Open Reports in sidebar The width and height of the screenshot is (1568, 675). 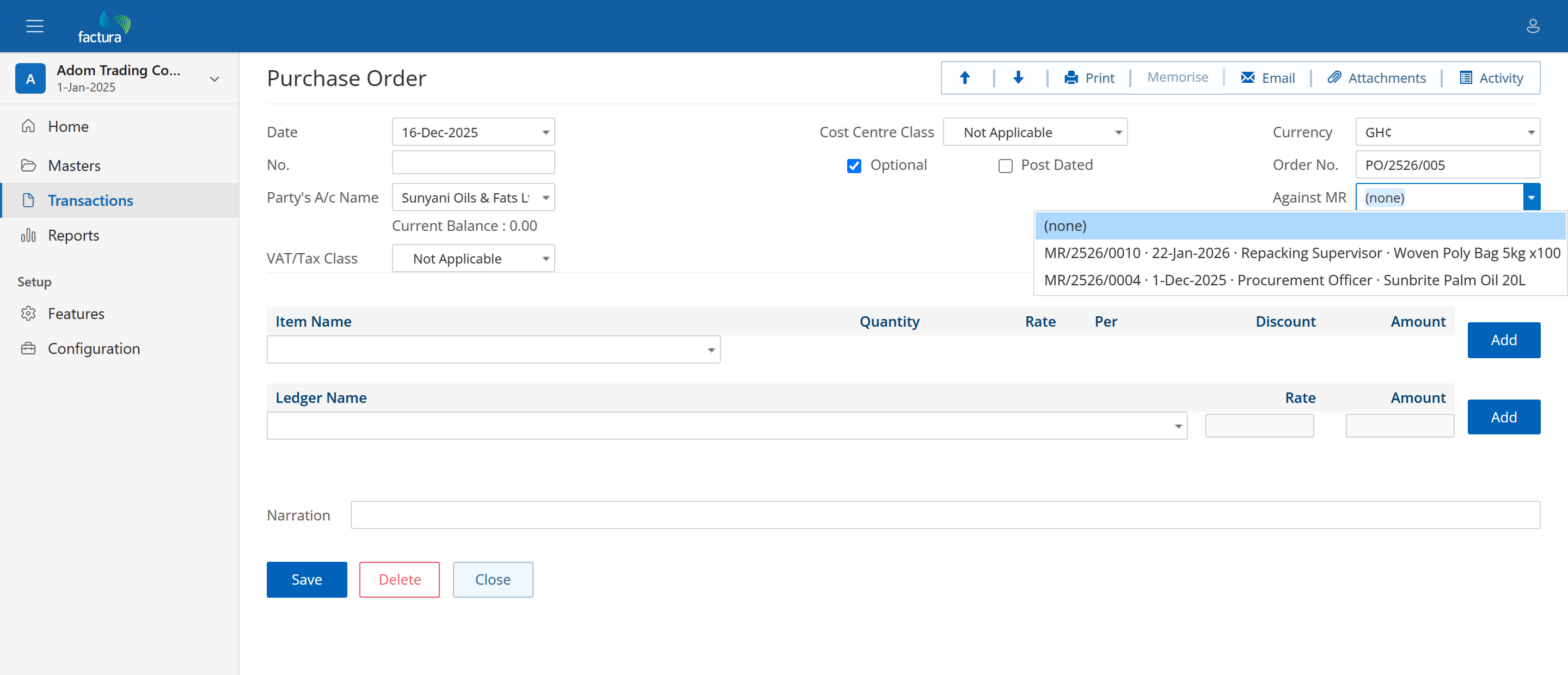[x=119, y=235]
